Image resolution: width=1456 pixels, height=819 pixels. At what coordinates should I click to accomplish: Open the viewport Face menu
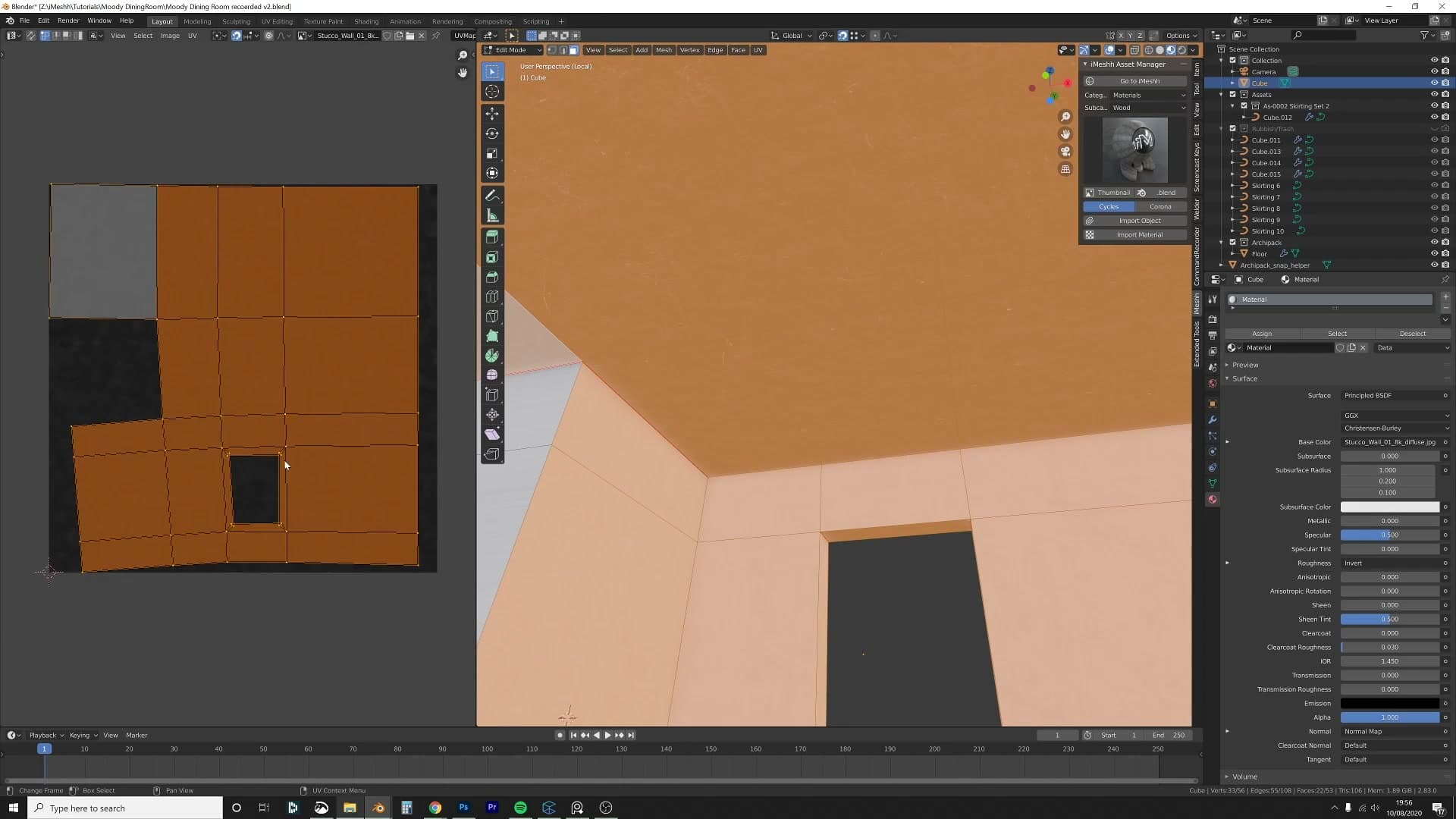[x=738, y=50]
